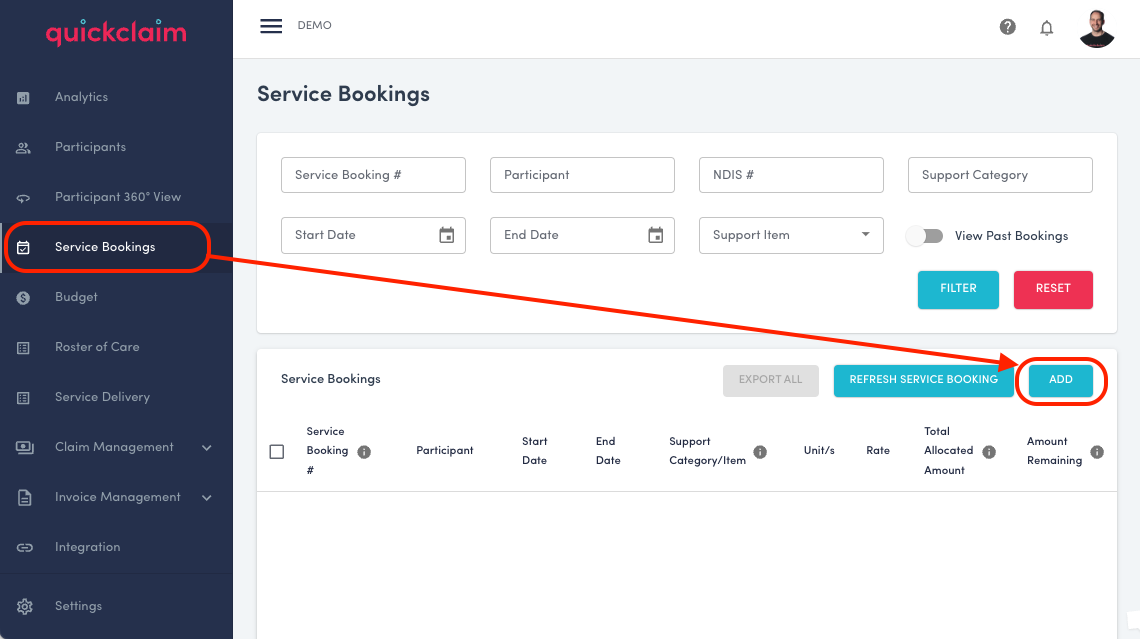
Task: Open Analytics from the sidebar
Action: pyautogui.click(x=24, y=97)
